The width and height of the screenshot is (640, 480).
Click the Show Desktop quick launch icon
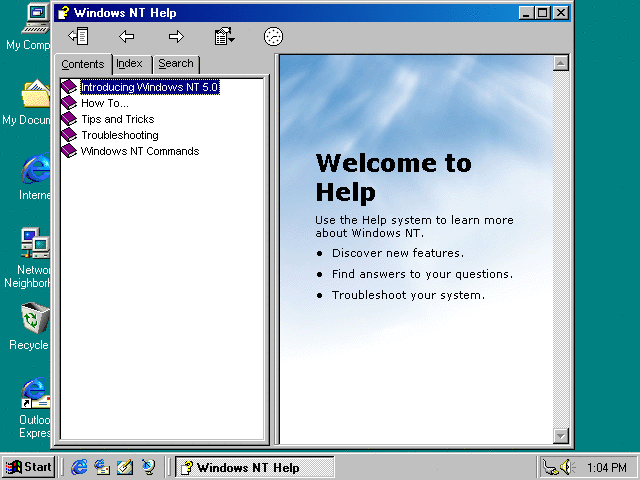125,467
